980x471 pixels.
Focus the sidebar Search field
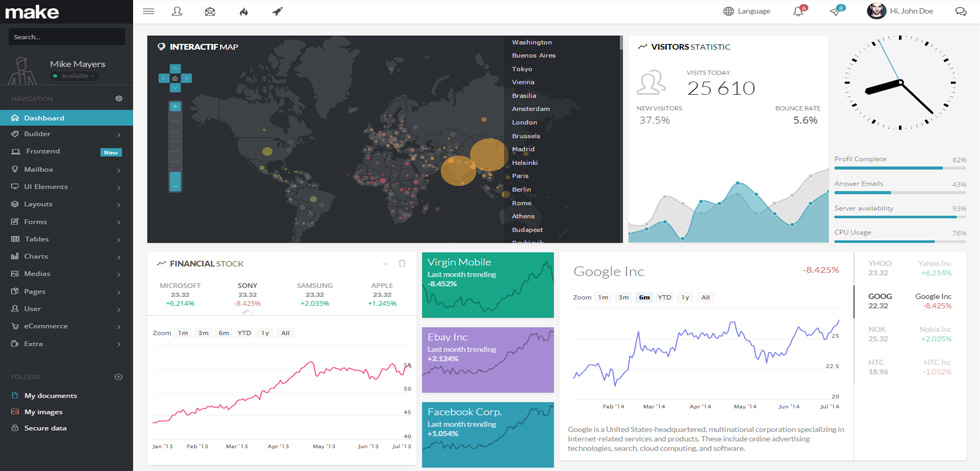(66, 37)
